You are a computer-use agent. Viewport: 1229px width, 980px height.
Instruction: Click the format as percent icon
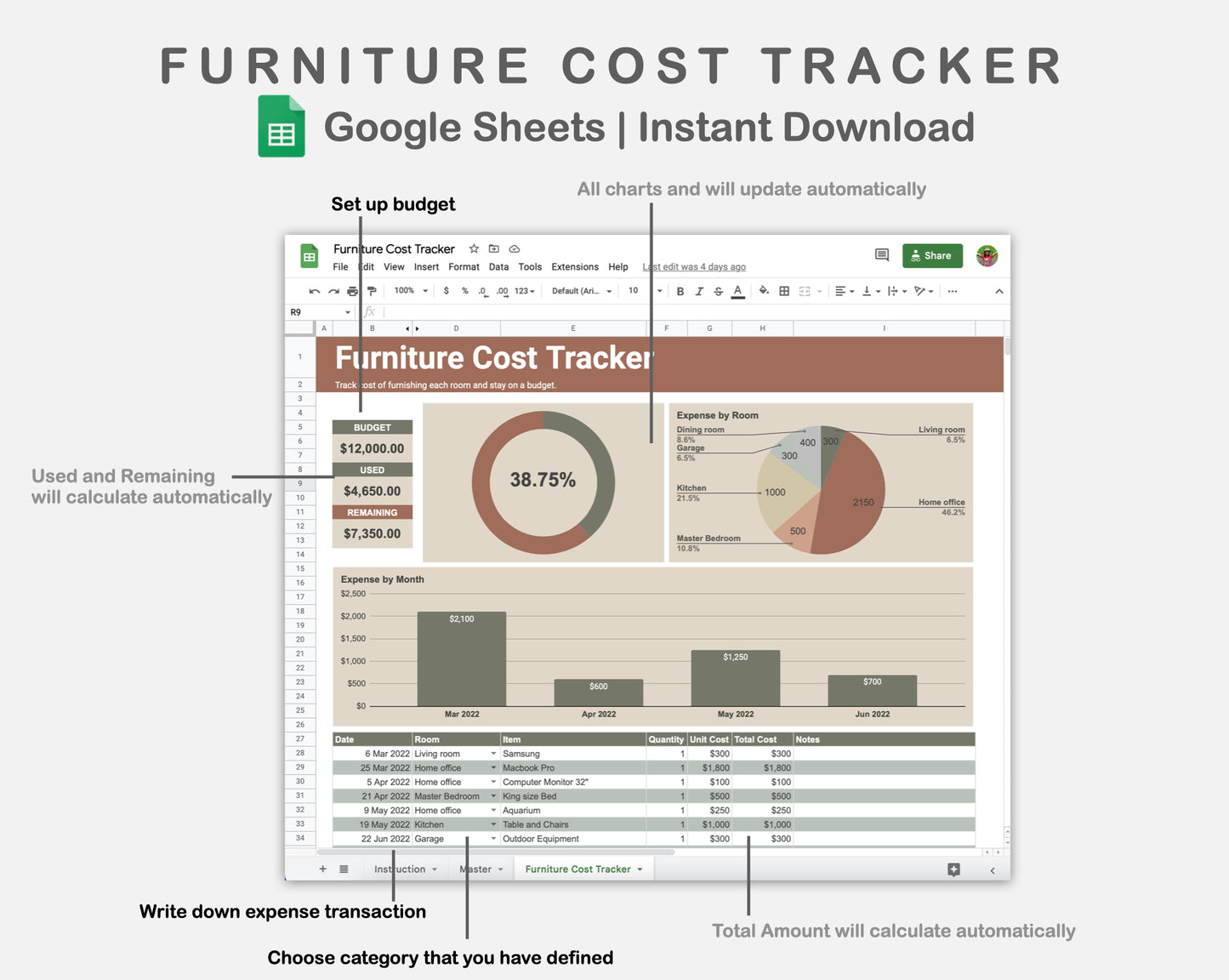(x=464, y=291)
